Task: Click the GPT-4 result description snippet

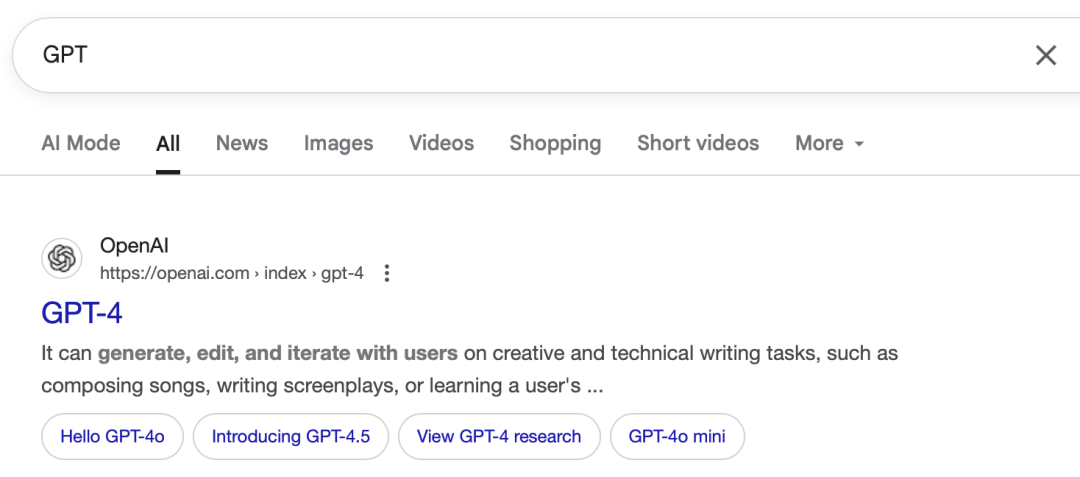Action: click(470, 370)
